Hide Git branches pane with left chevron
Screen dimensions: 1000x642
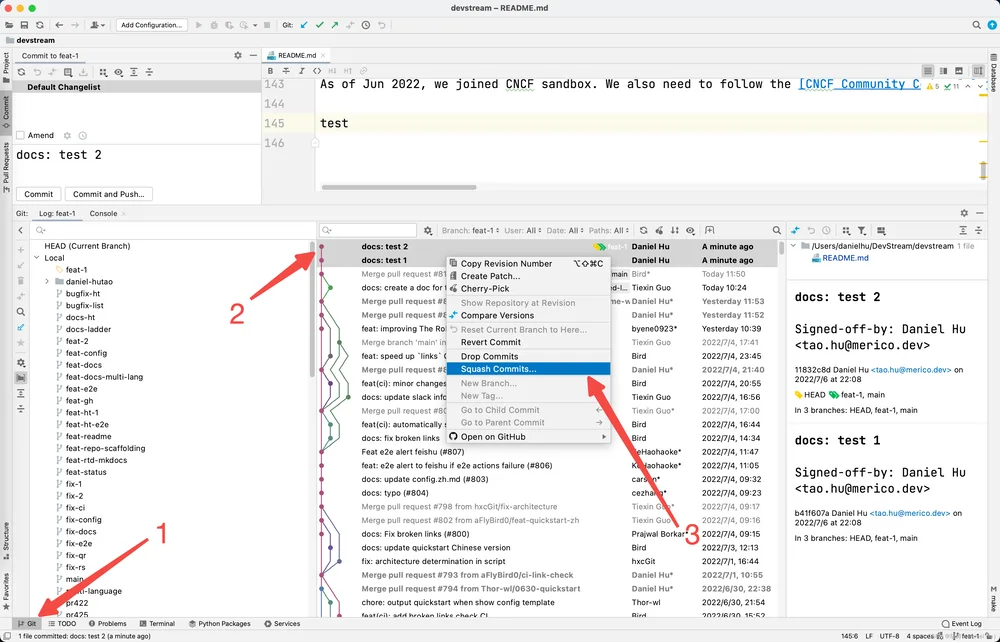pyautogui.click(x=20, y=230)
